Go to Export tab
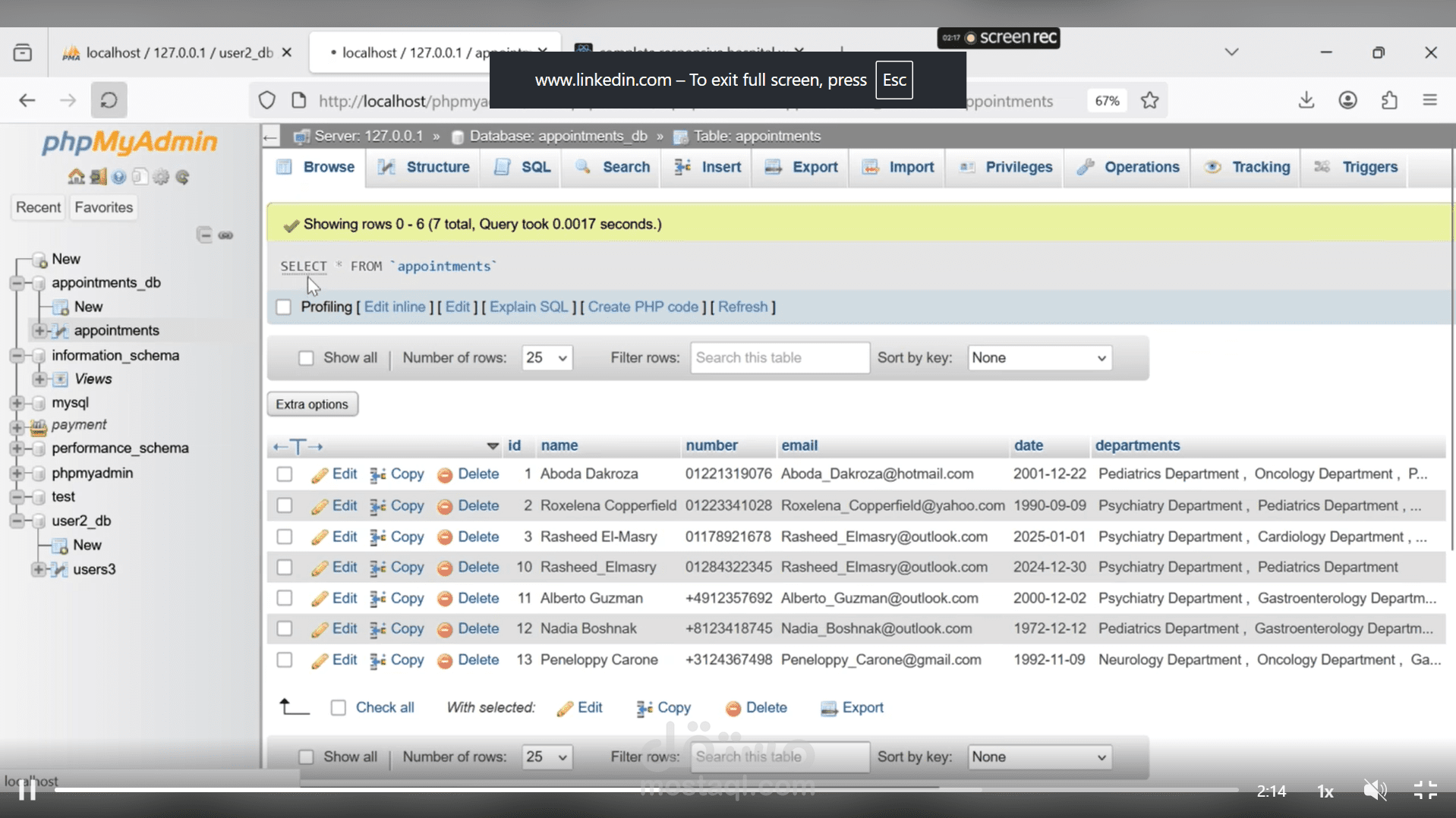This screenshot has width=1456, height=818. pos(802,167)
